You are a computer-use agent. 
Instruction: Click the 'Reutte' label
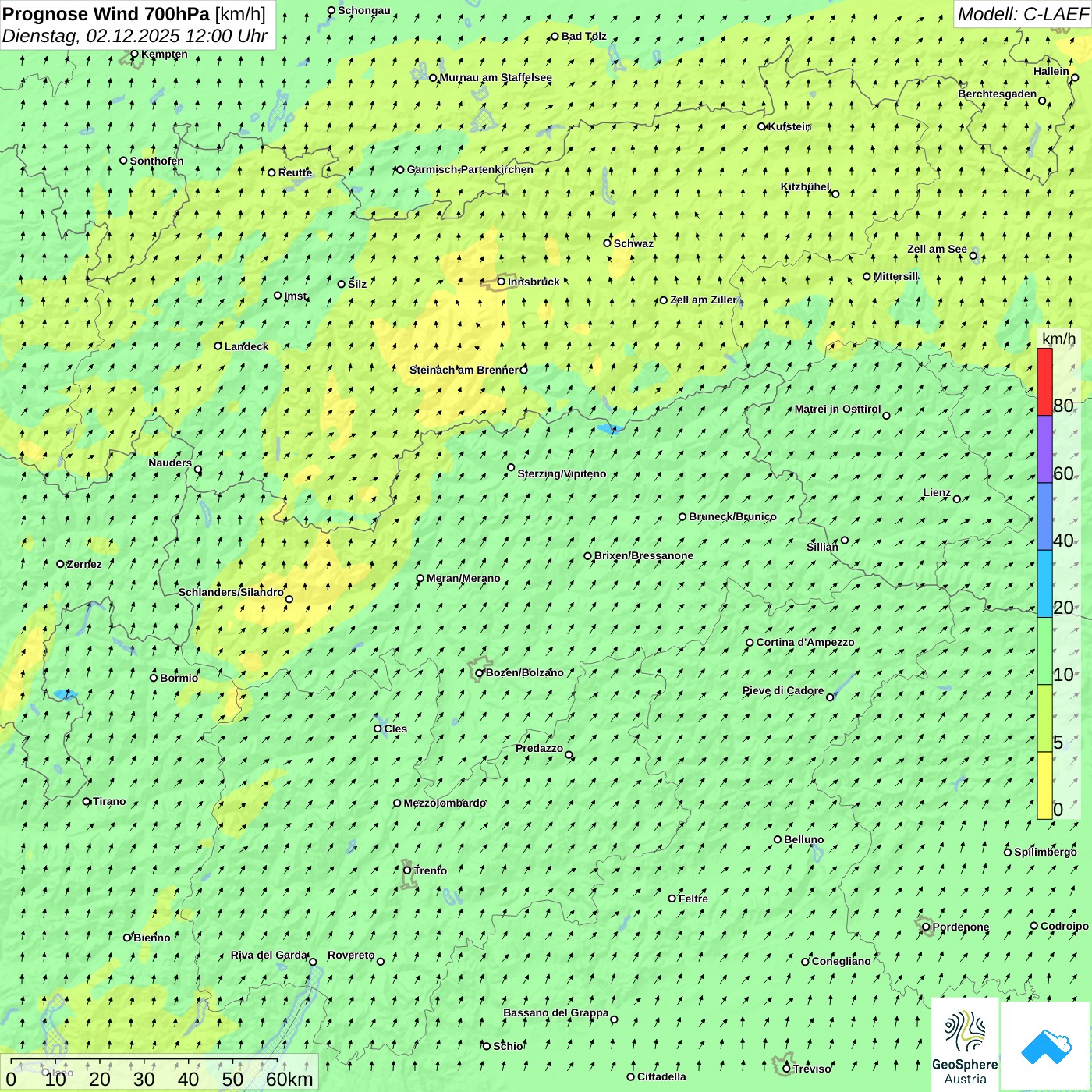coord(295,172)
